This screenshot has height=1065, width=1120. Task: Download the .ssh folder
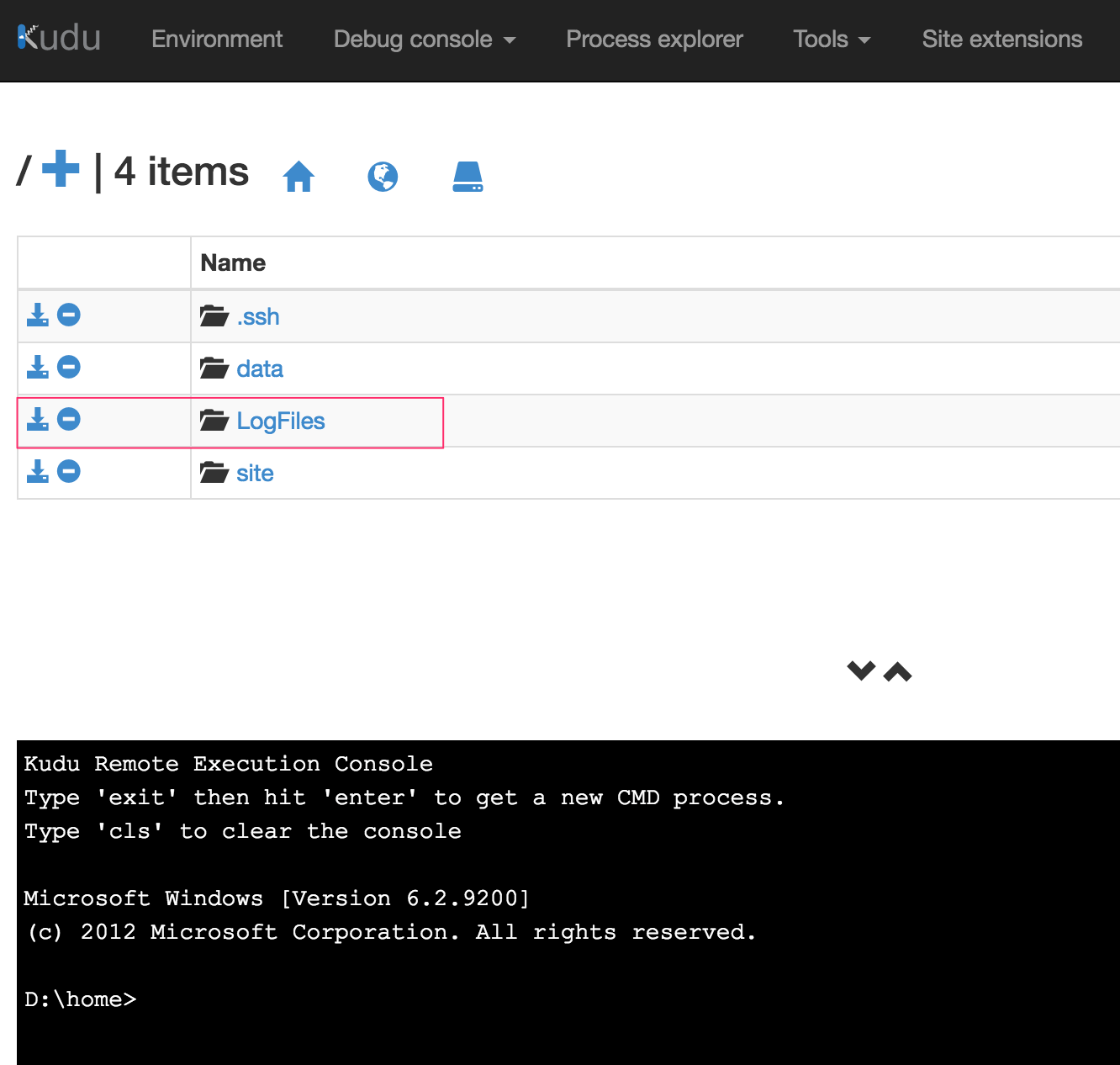coord(38,315)
